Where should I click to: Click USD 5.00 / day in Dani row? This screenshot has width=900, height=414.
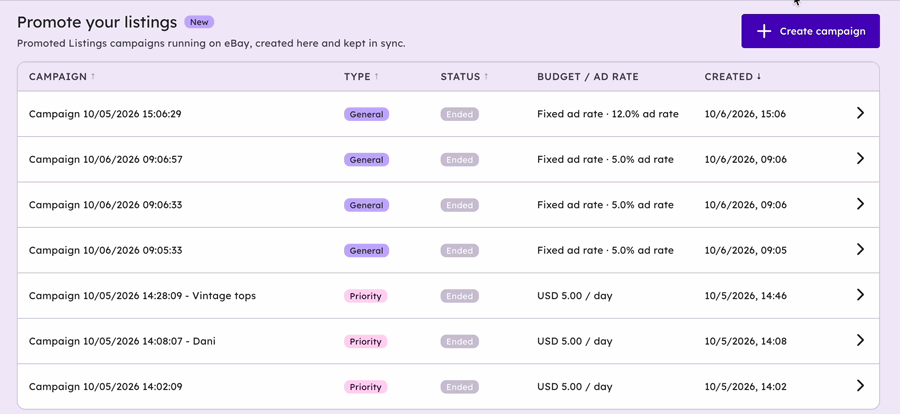click(x=575, y=341)
